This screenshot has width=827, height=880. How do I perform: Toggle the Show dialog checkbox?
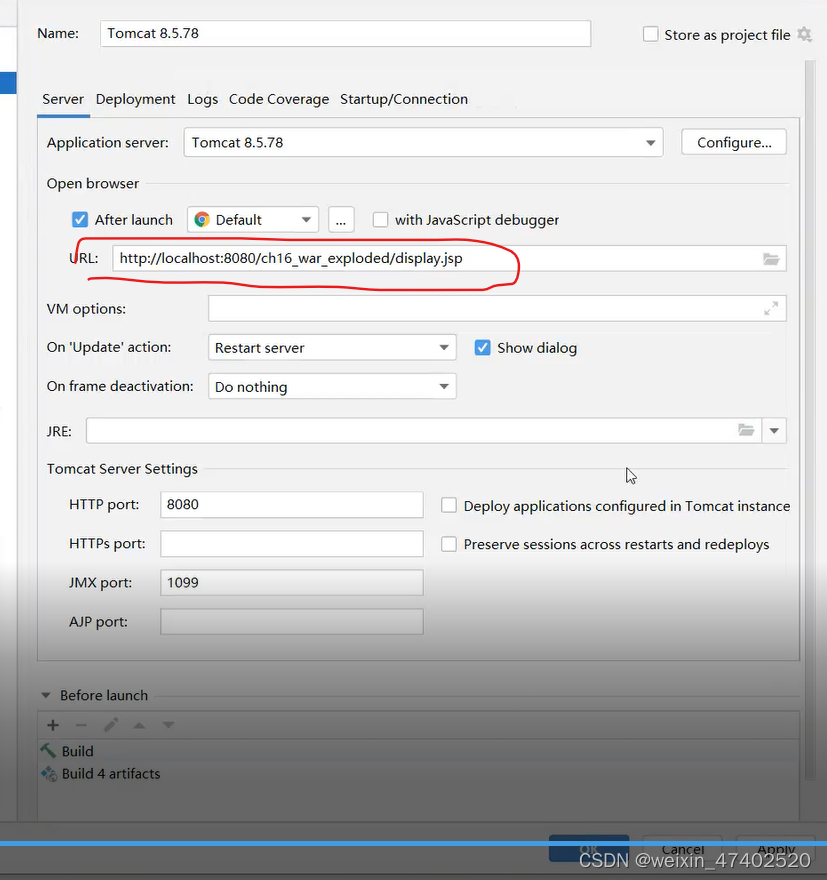point(483,348)
